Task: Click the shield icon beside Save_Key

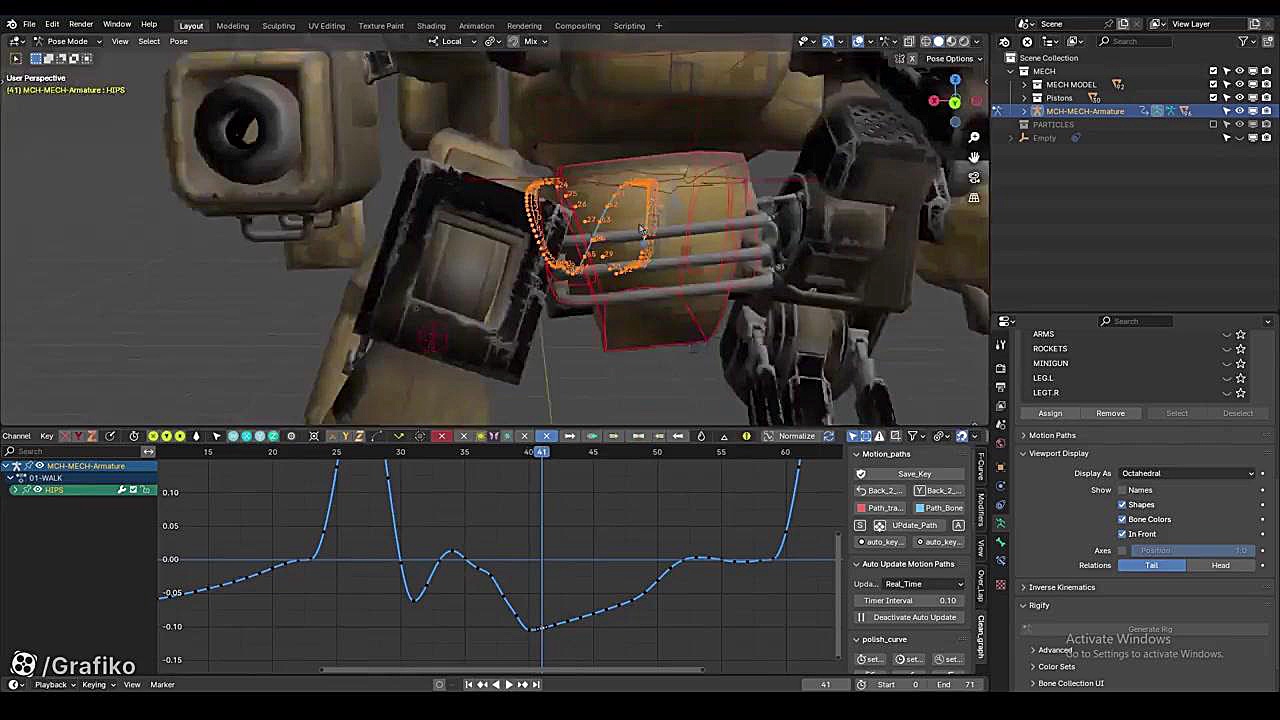Action: tap(861, 474)
